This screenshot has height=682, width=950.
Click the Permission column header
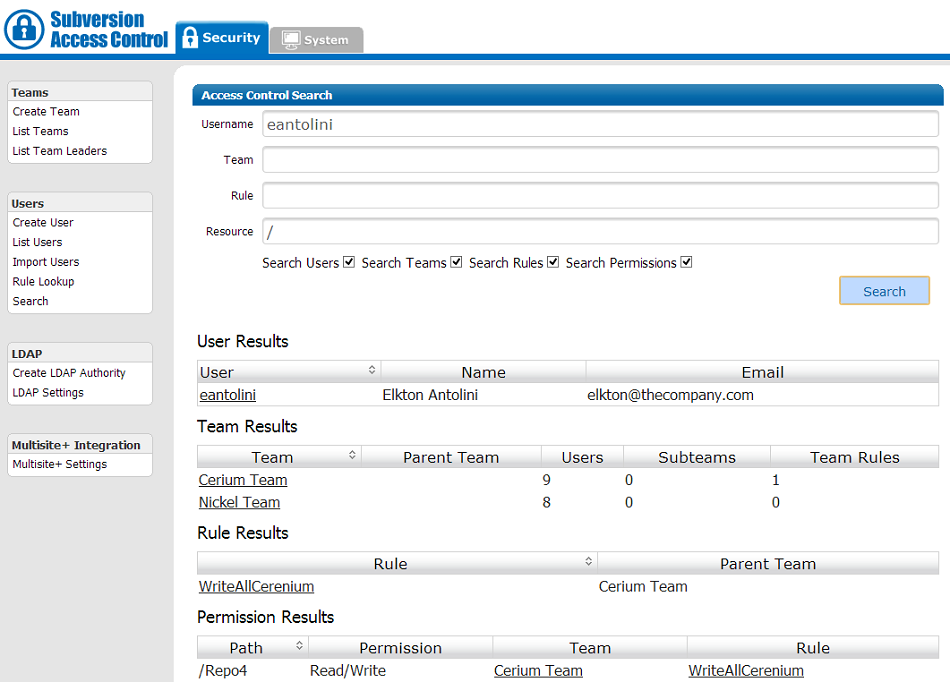coord(400,648)
